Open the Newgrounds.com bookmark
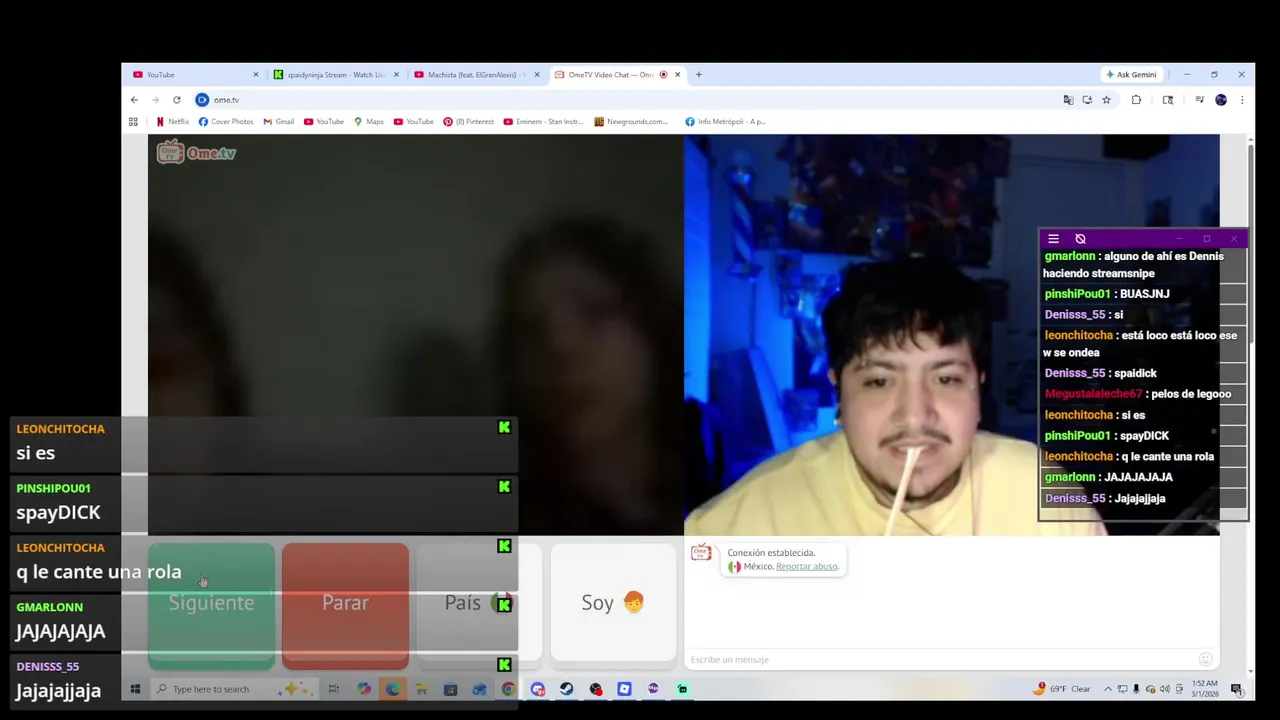 pos(631,122)
